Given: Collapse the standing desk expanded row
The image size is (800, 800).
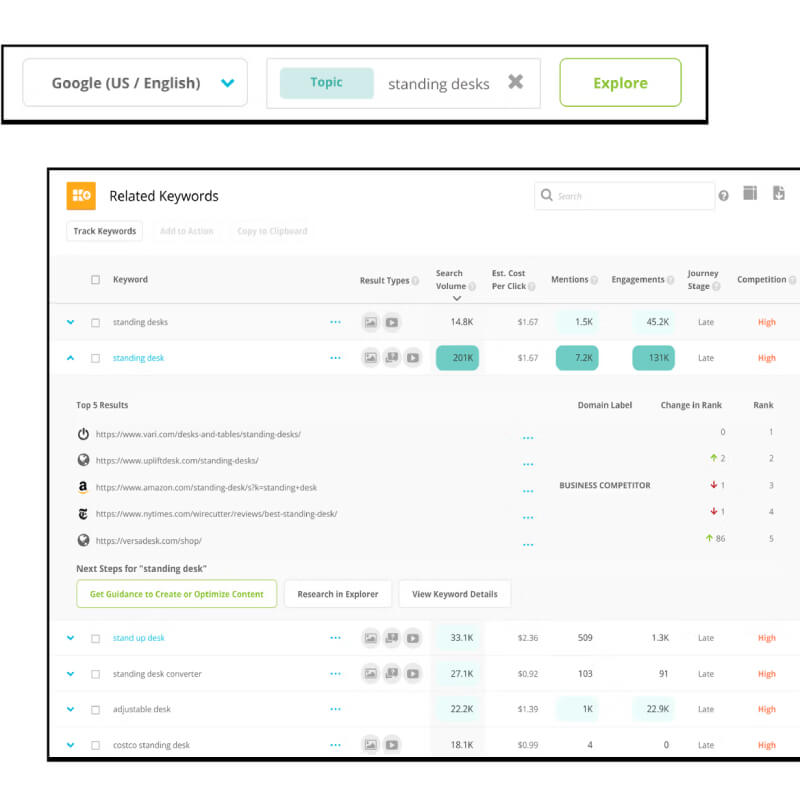Looking at the screenshot, I should pos(70,358).
